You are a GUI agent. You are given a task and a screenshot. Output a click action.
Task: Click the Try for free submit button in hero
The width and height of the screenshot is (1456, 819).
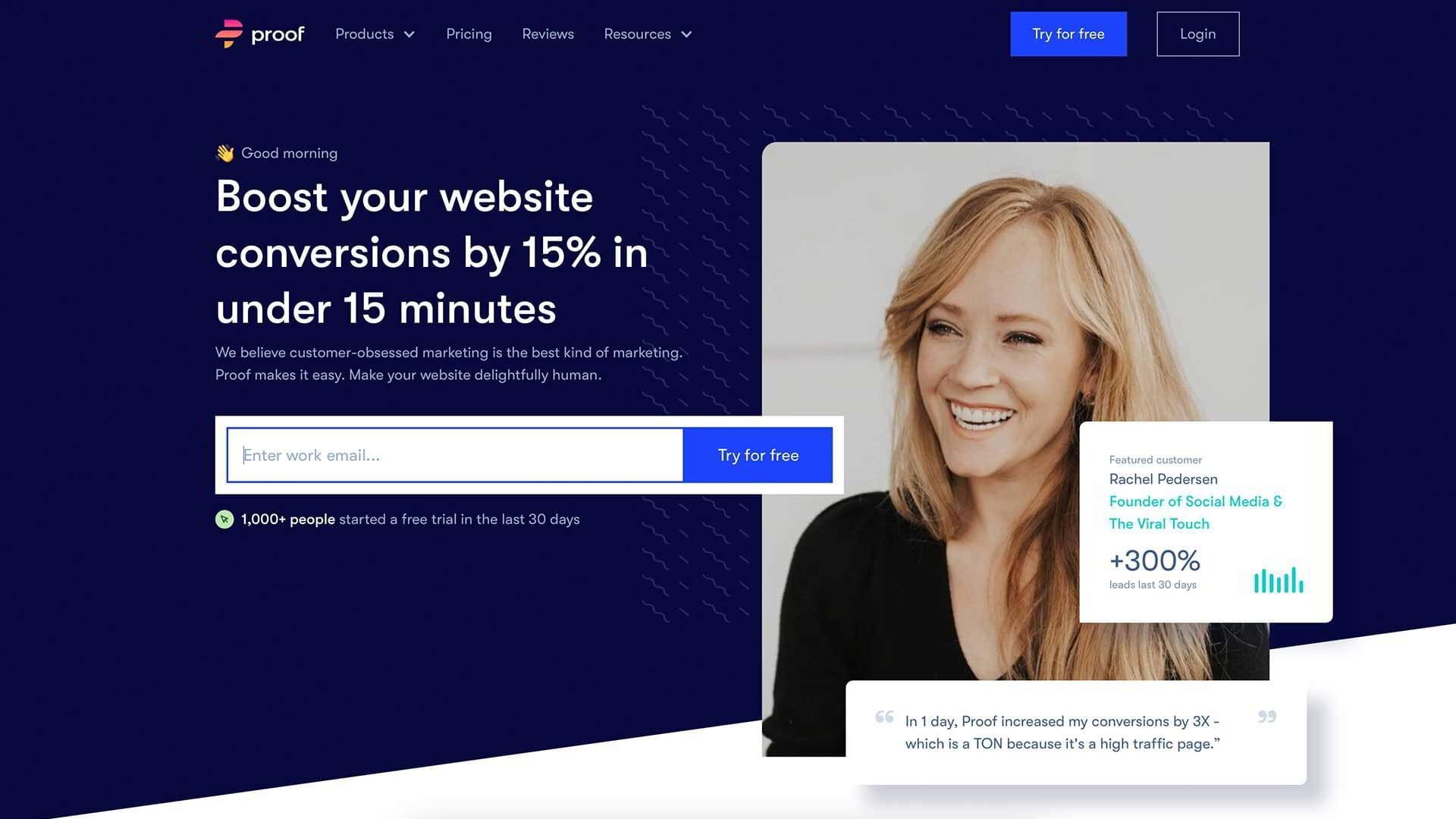point(757,455)
